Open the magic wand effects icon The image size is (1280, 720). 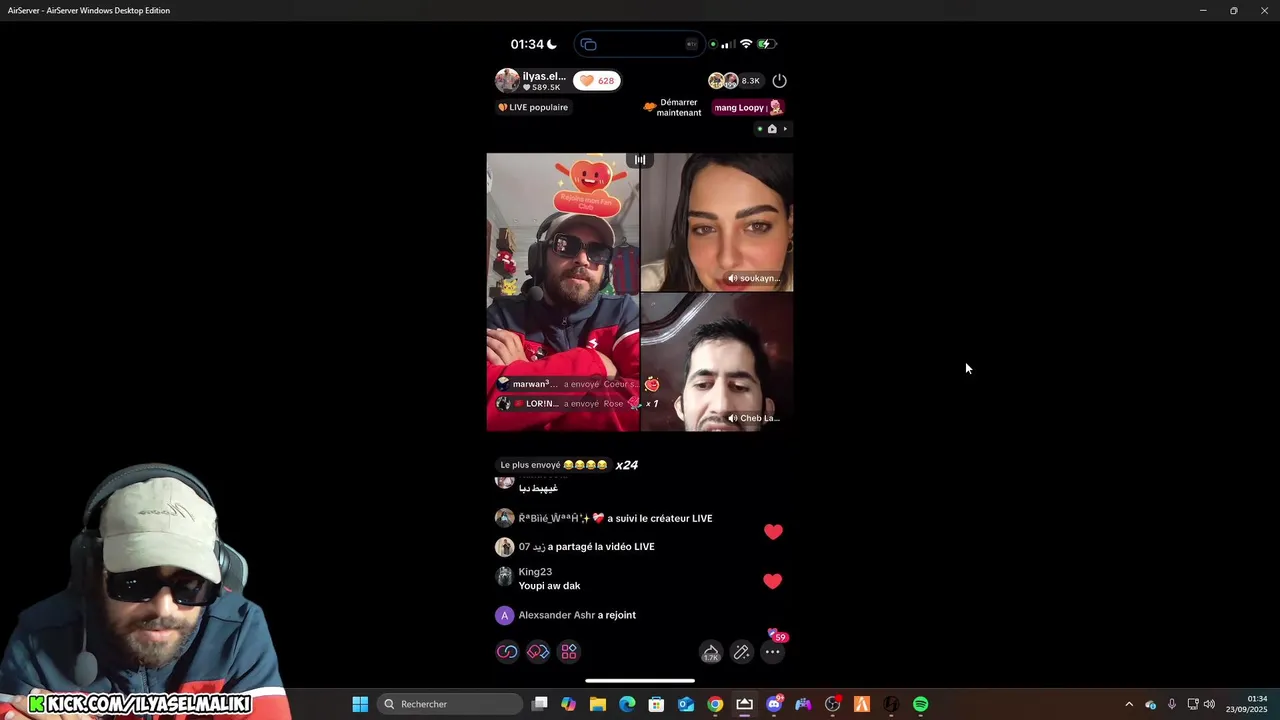(741, 652)
